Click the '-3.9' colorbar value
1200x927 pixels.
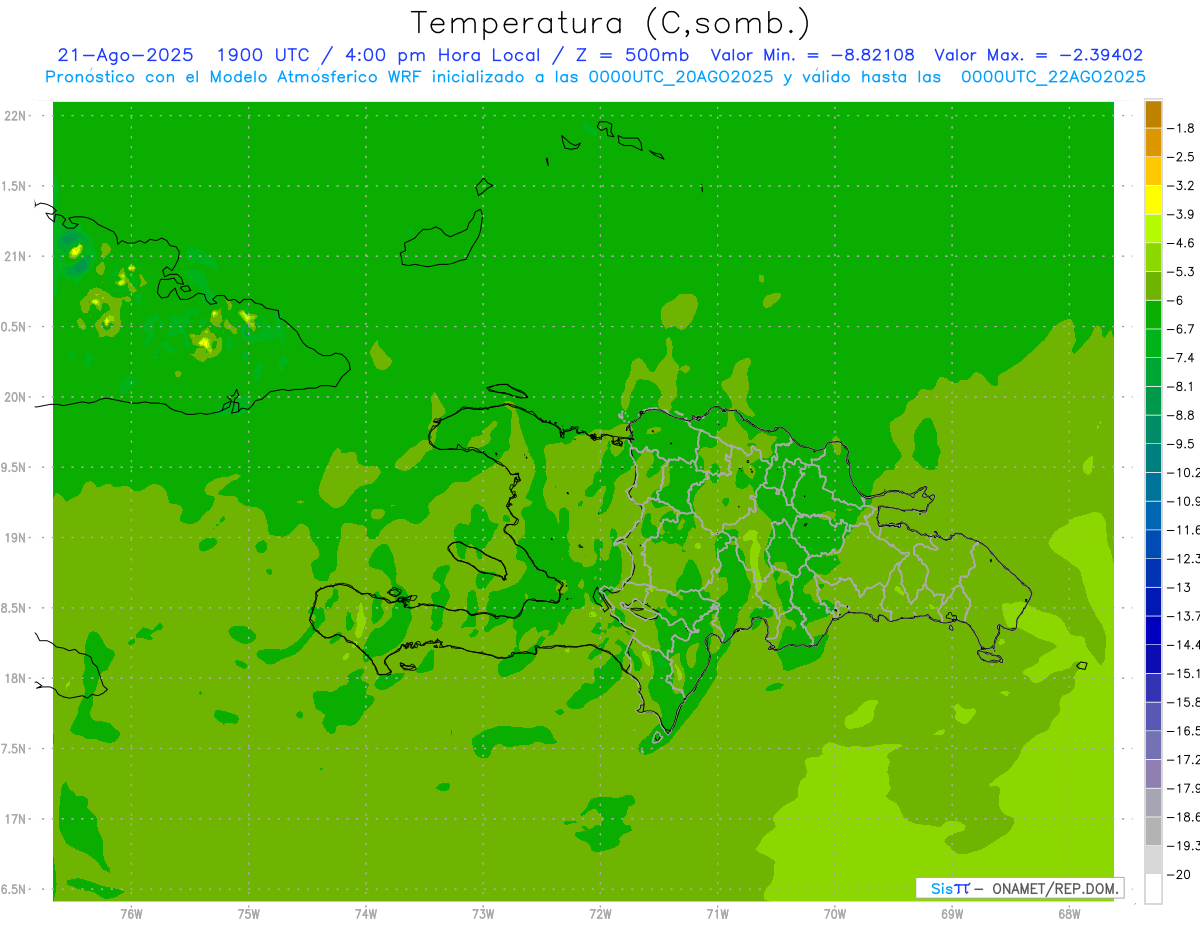point(1181,214)
